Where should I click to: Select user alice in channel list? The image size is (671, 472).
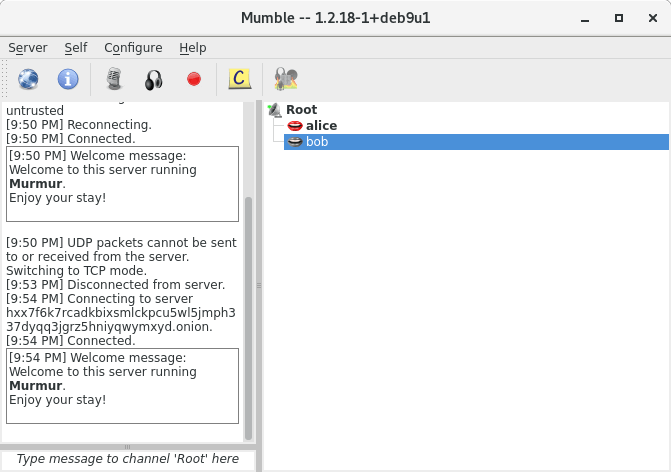pyautogui.click(x=321, y=126)
